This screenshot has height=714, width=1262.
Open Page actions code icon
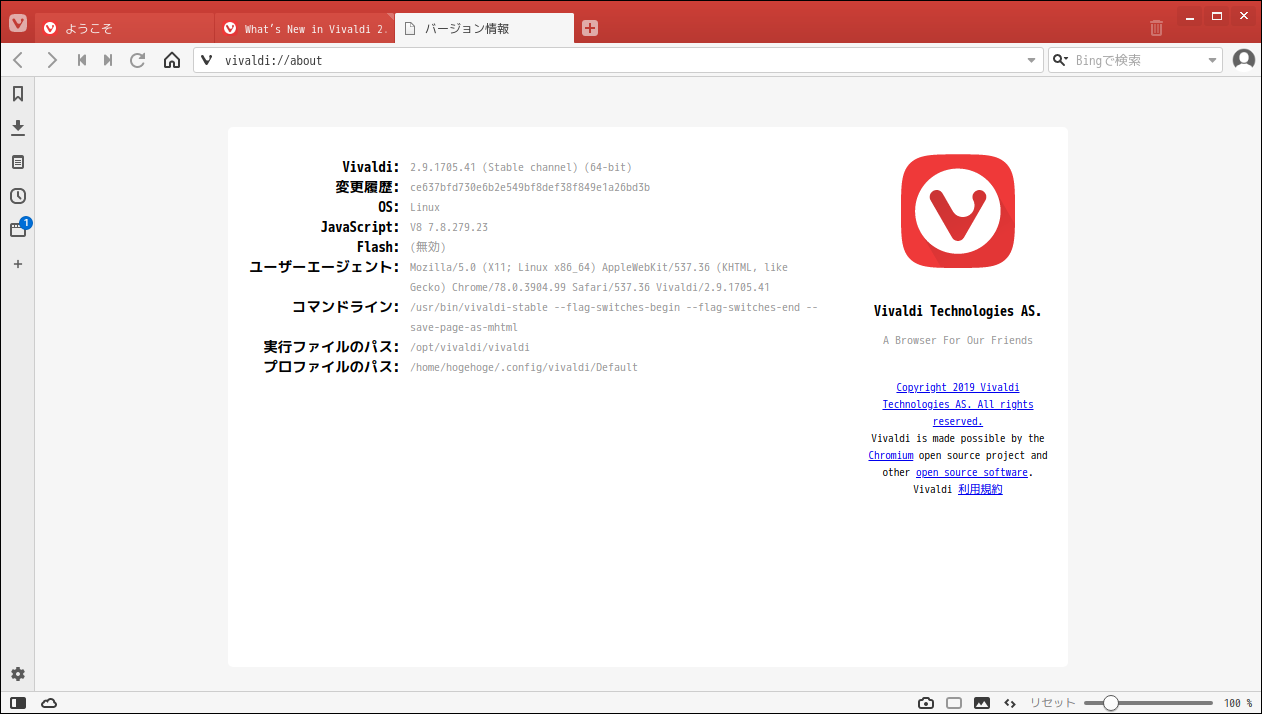coord(1010,703)
